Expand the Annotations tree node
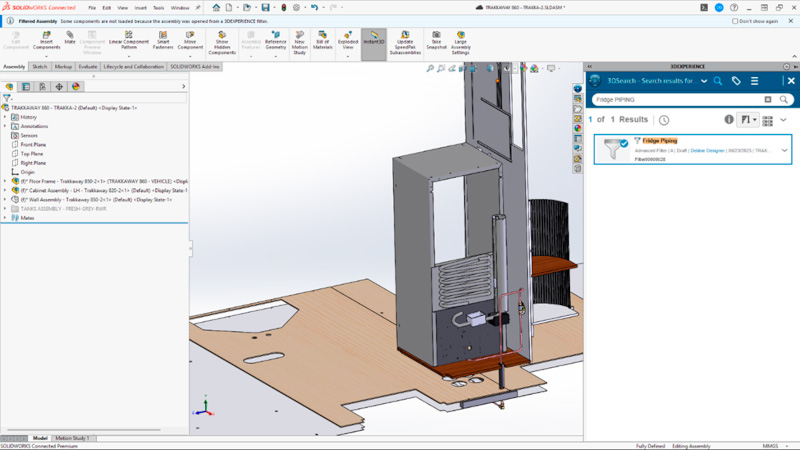Image resolution: width=800 pixels, height=450 pixels. [x=5, y=126]
